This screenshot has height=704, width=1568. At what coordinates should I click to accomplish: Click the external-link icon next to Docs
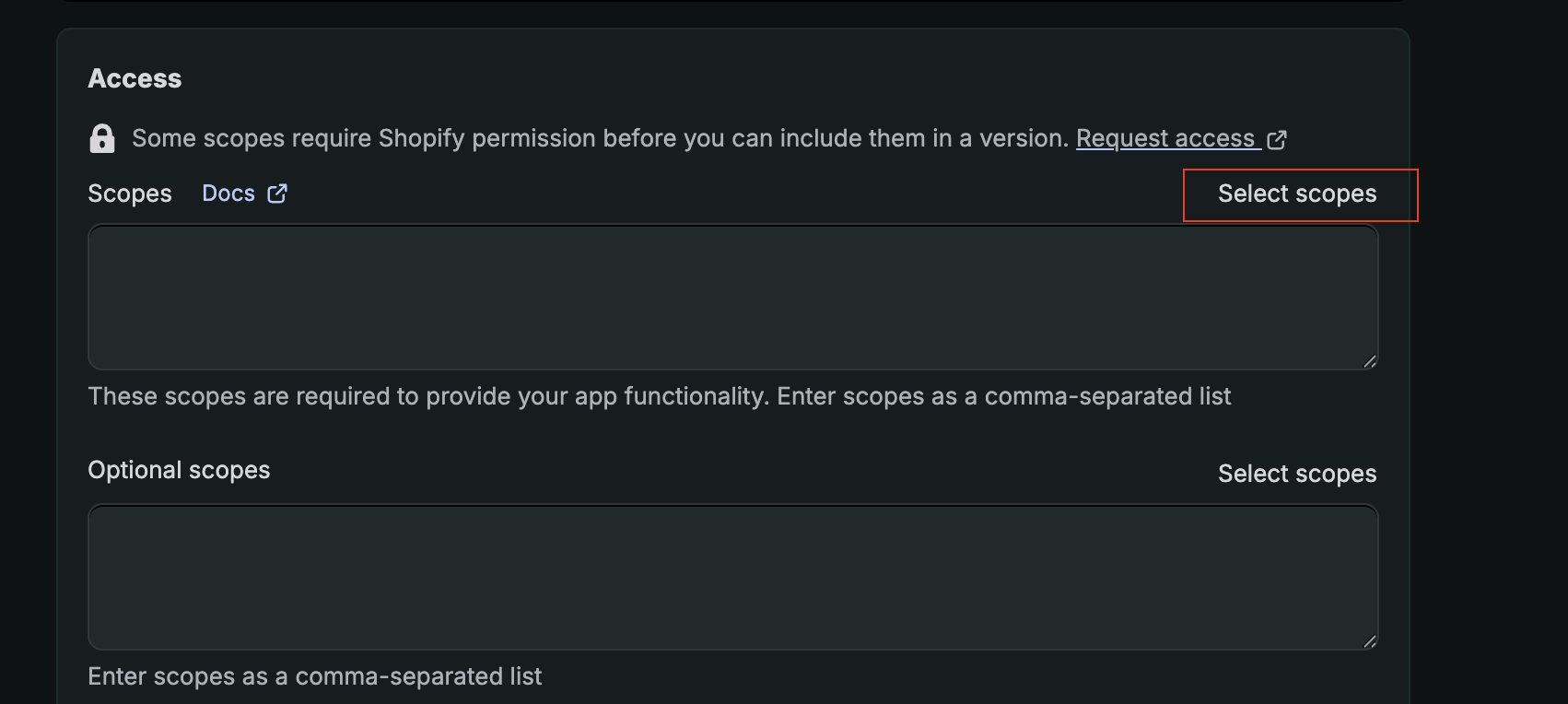coord(277,193)
